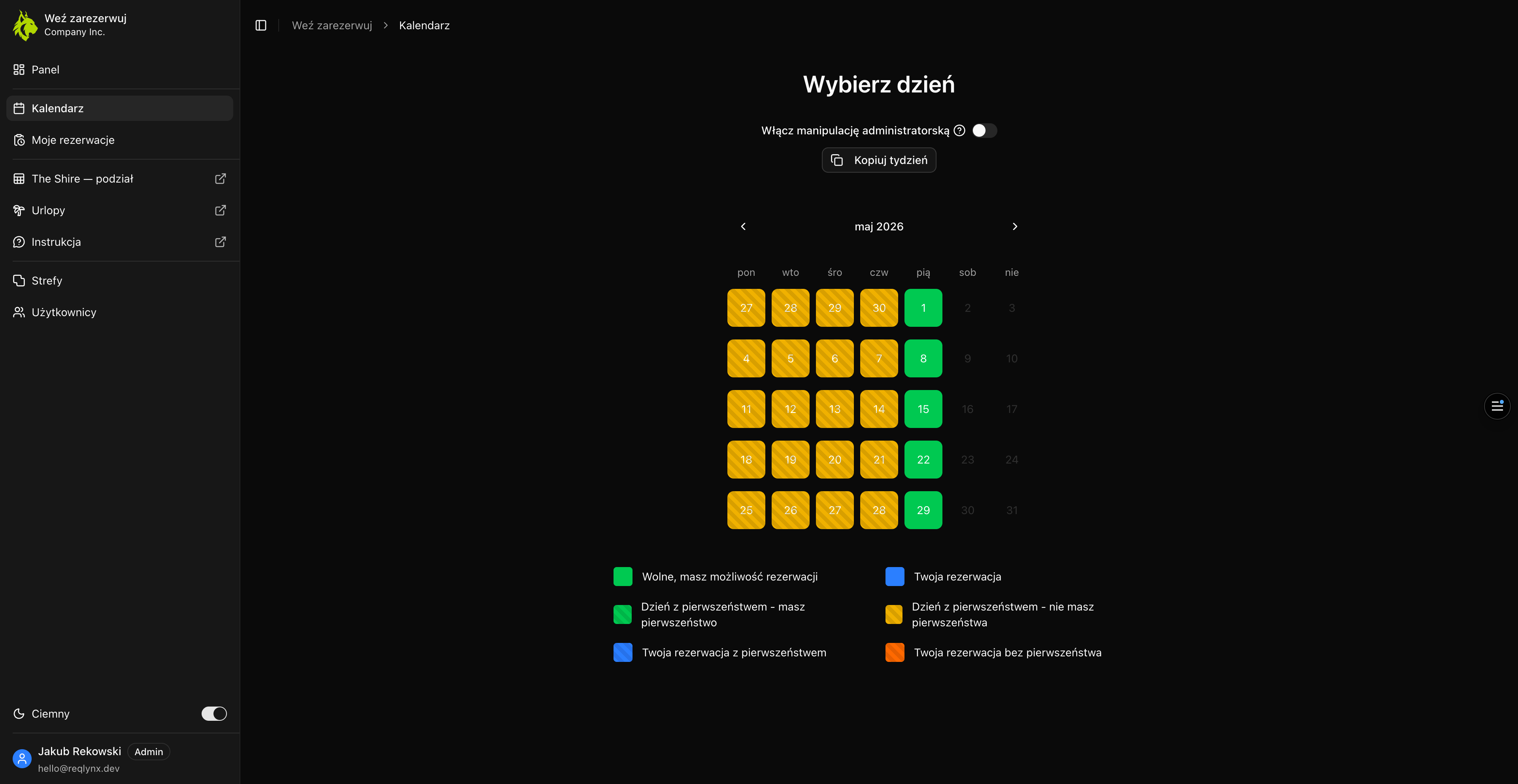
Task: Click the Admin badge by the user name
Action: 149,752
